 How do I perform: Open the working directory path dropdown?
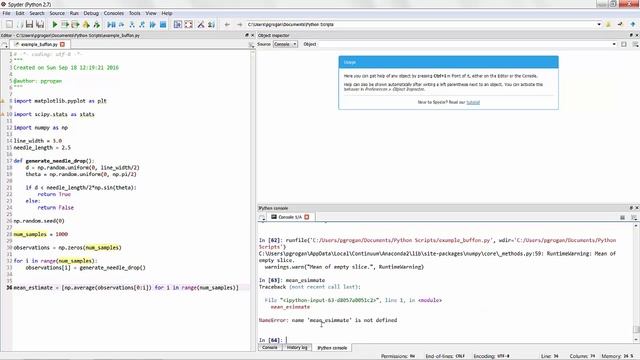coord(599,24)
